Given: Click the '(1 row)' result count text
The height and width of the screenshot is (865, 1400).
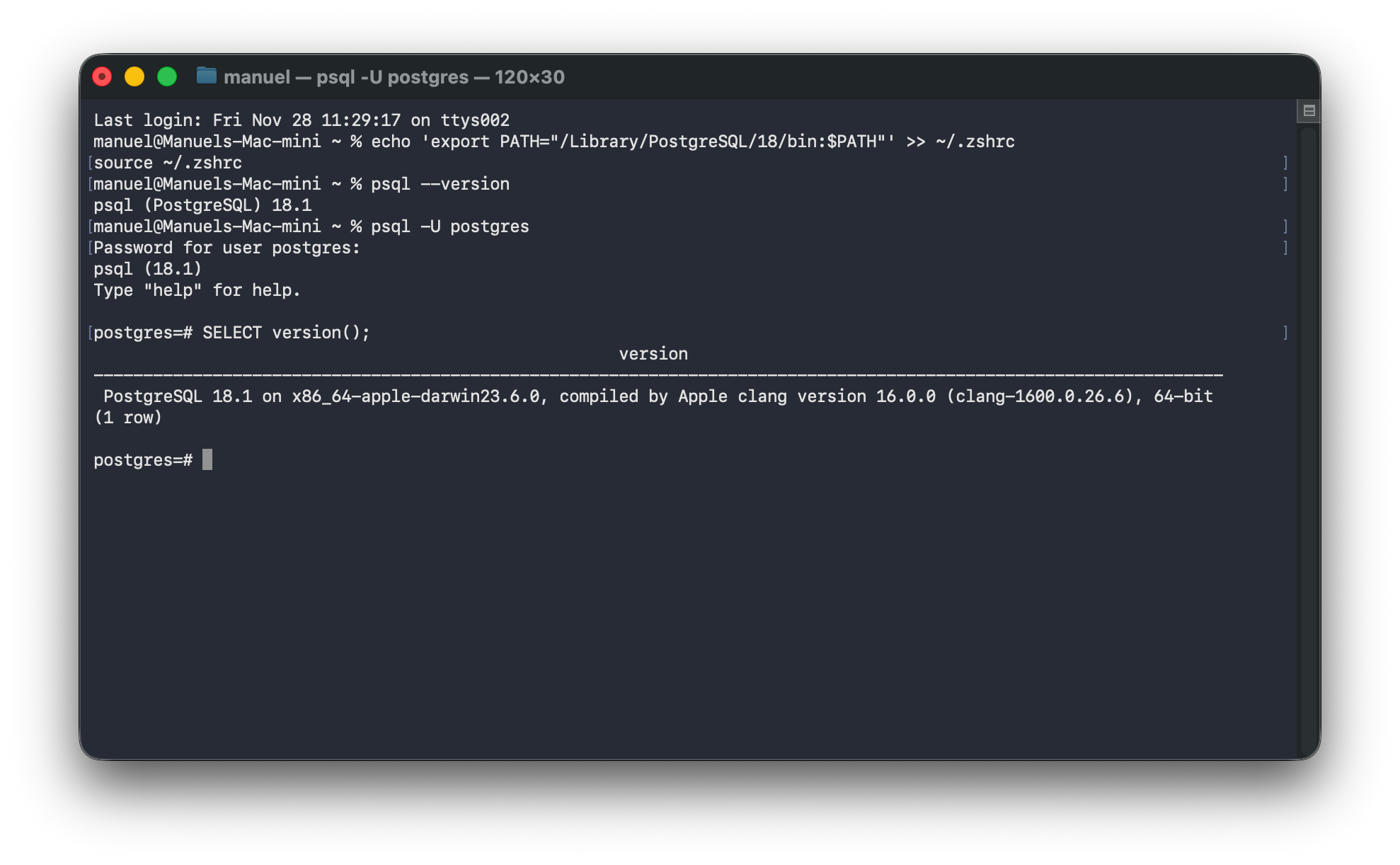Looking at the screenshot, I should coord(128,418).
